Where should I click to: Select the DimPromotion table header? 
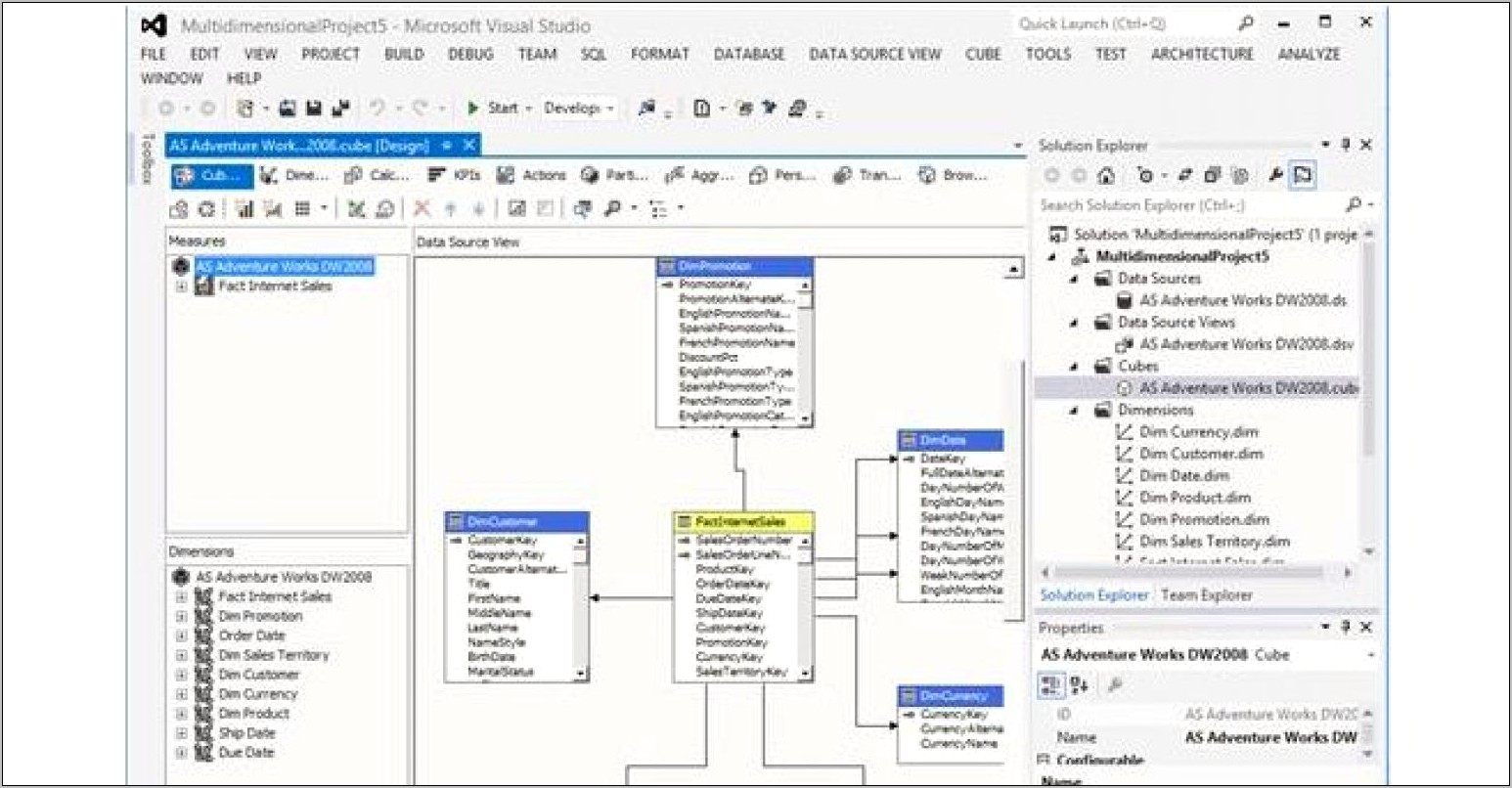pyautogui.click(x=734, y=266)
